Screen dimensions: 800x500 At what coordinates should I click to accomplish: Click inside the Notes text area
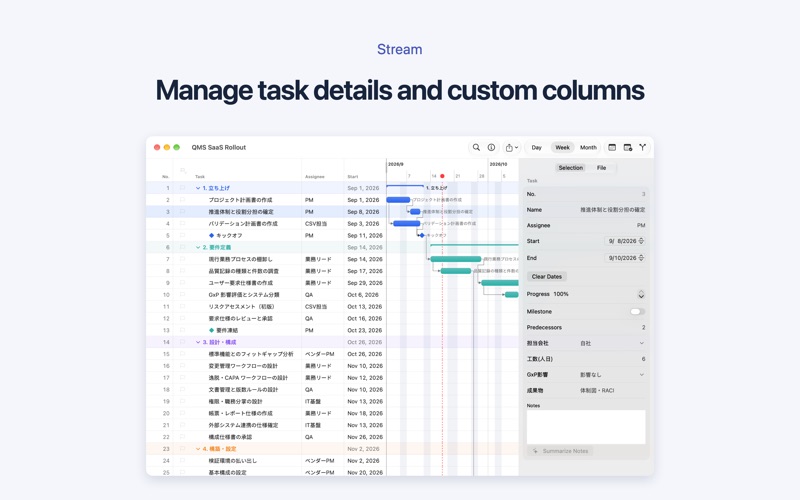point(586,427)
